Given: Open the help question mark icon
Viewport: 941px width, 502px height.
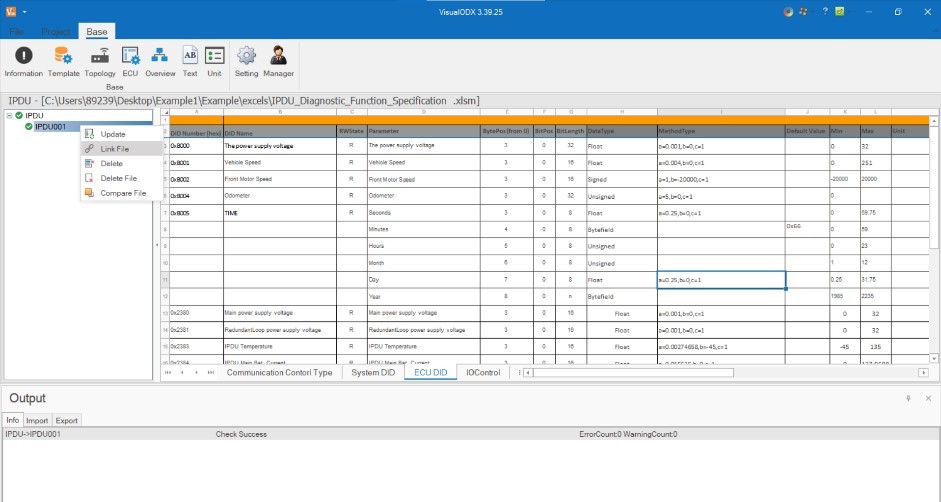Looking at the screenshot, I should tap(825, 11).
